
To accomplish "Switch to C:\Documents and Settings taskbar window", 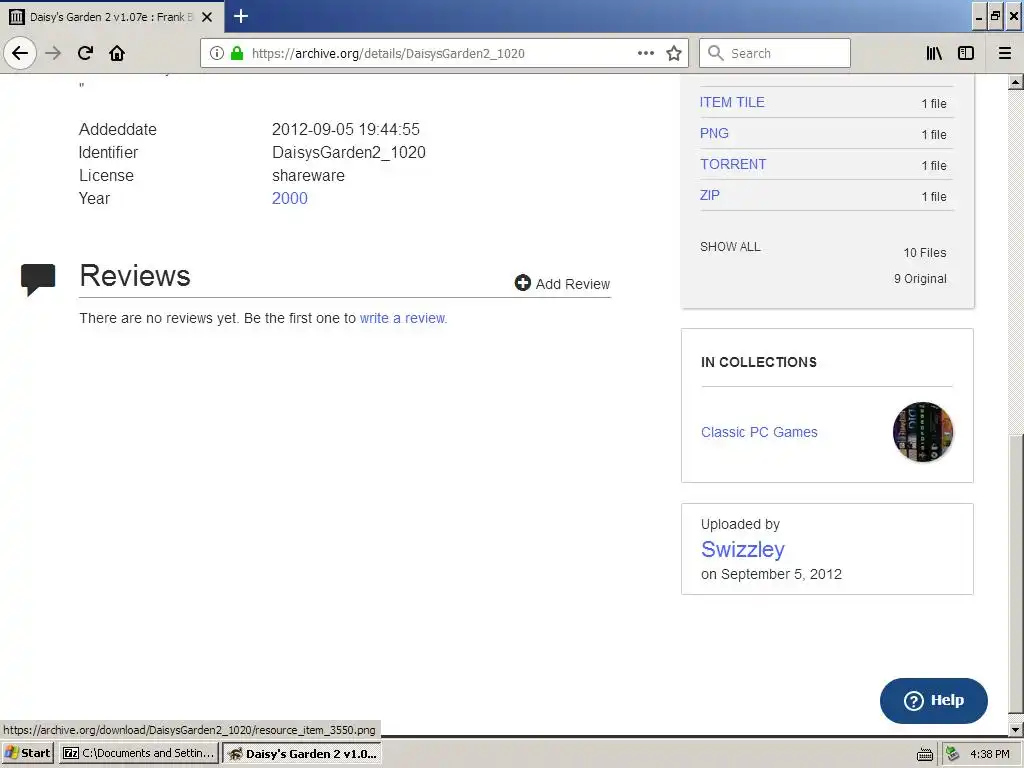I will [138, 753].
